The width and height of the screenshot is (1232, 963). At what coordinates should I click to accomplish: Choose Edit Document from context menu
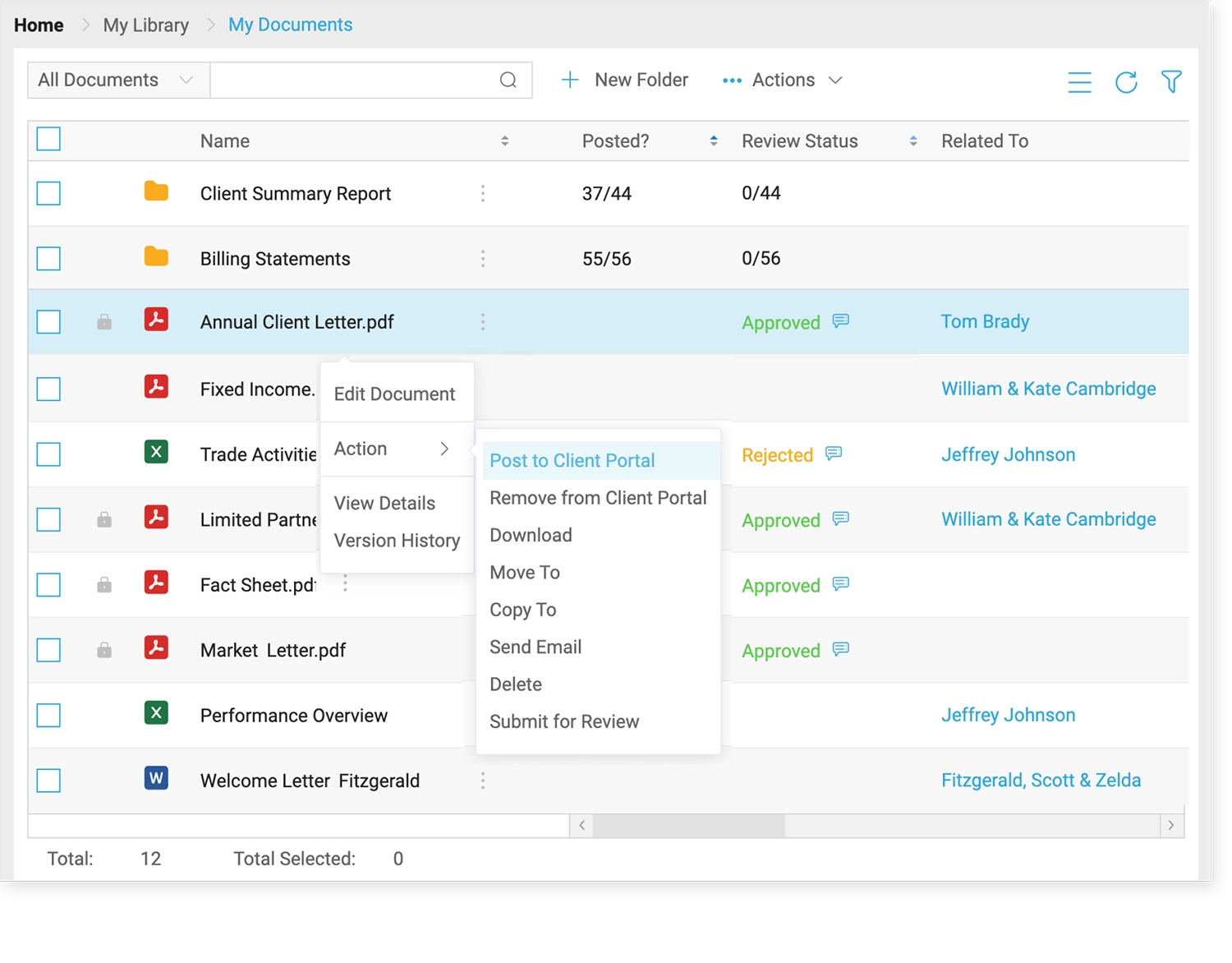pos(394,394)
